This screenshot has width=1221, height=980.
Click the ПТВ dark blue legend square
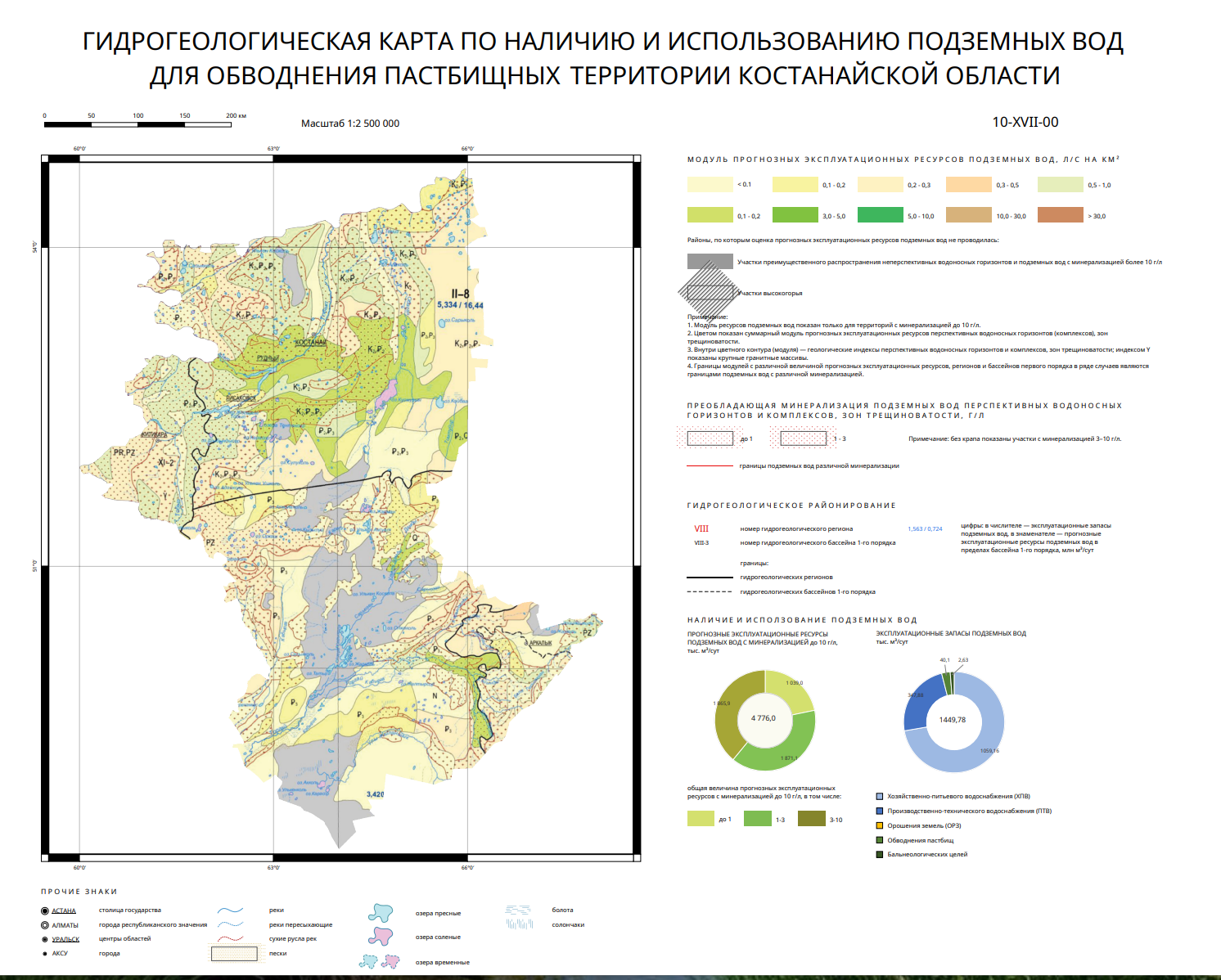point(880,811)
